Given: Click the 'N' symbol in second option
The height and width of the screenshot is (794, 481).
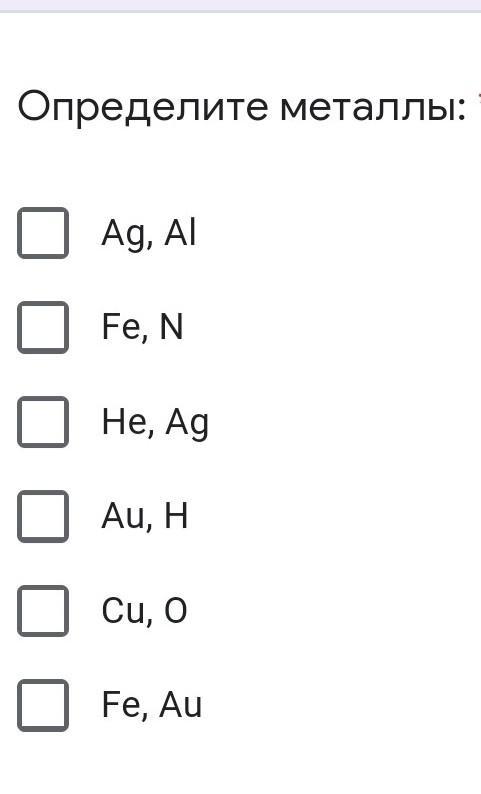Looking at the screenshot, I should (171, 327).
